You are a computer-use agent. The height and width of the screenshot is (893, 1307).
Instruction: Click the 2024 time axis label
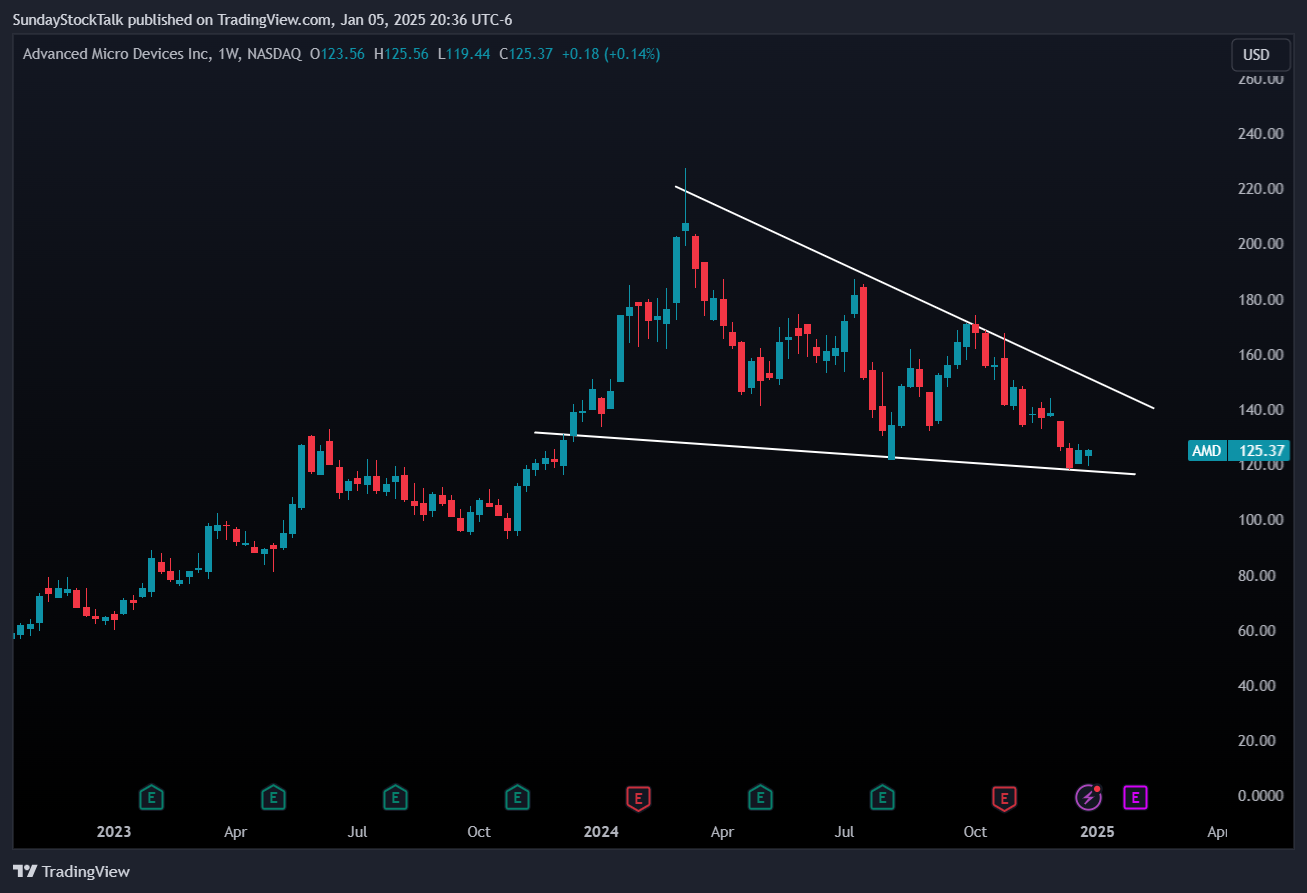point(601,832)
